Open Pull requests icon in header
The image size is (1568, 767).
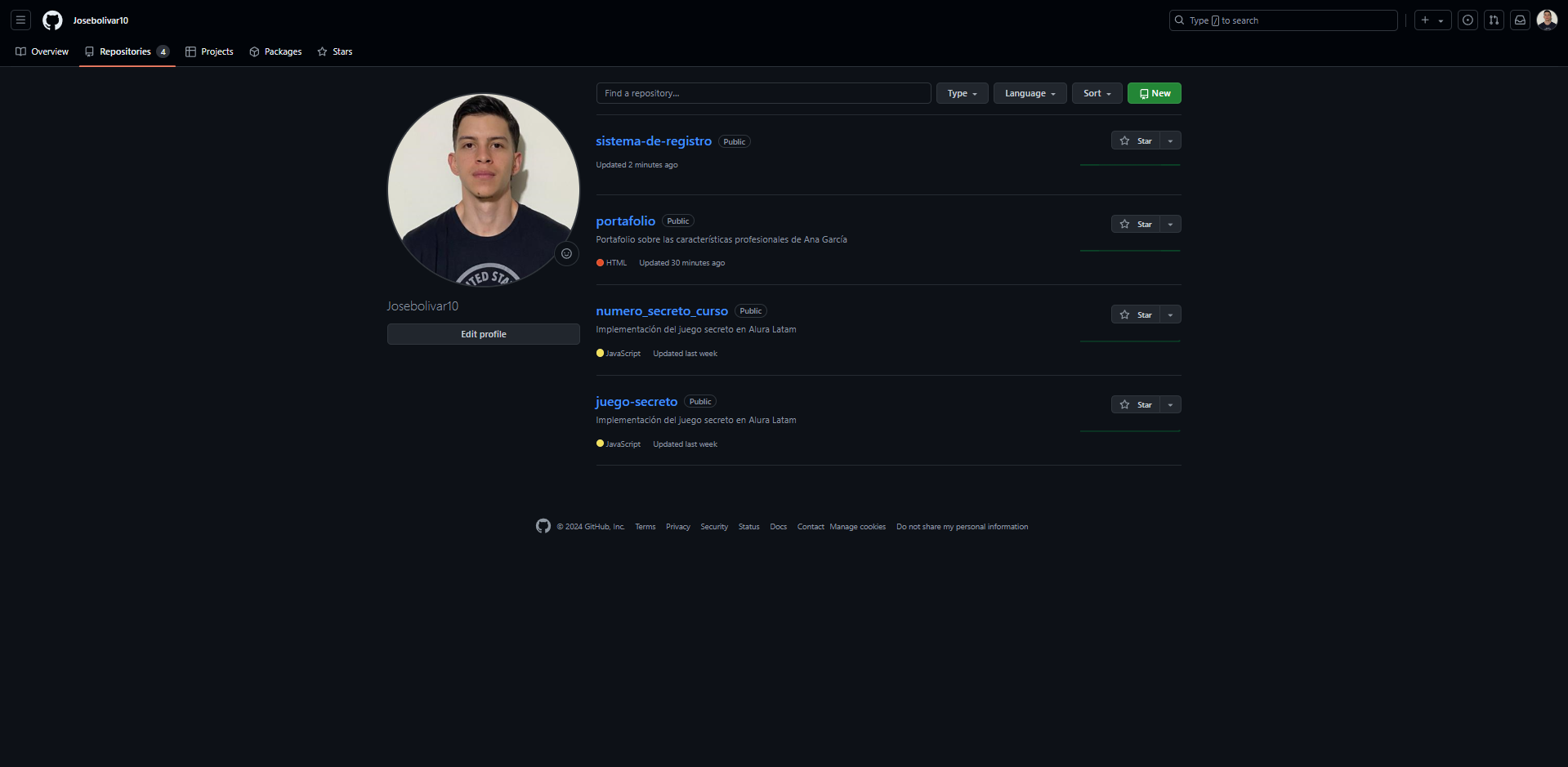pyautogui.click(x=1494, y=20)
